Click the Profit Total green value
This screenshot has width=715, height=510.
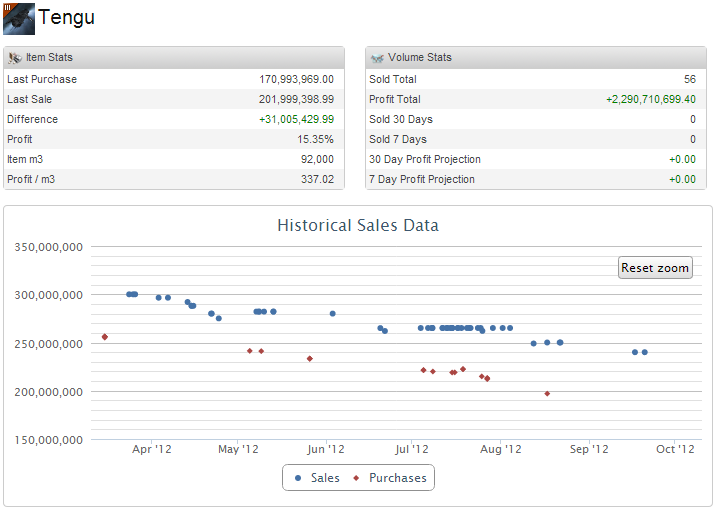pos(651,99)
